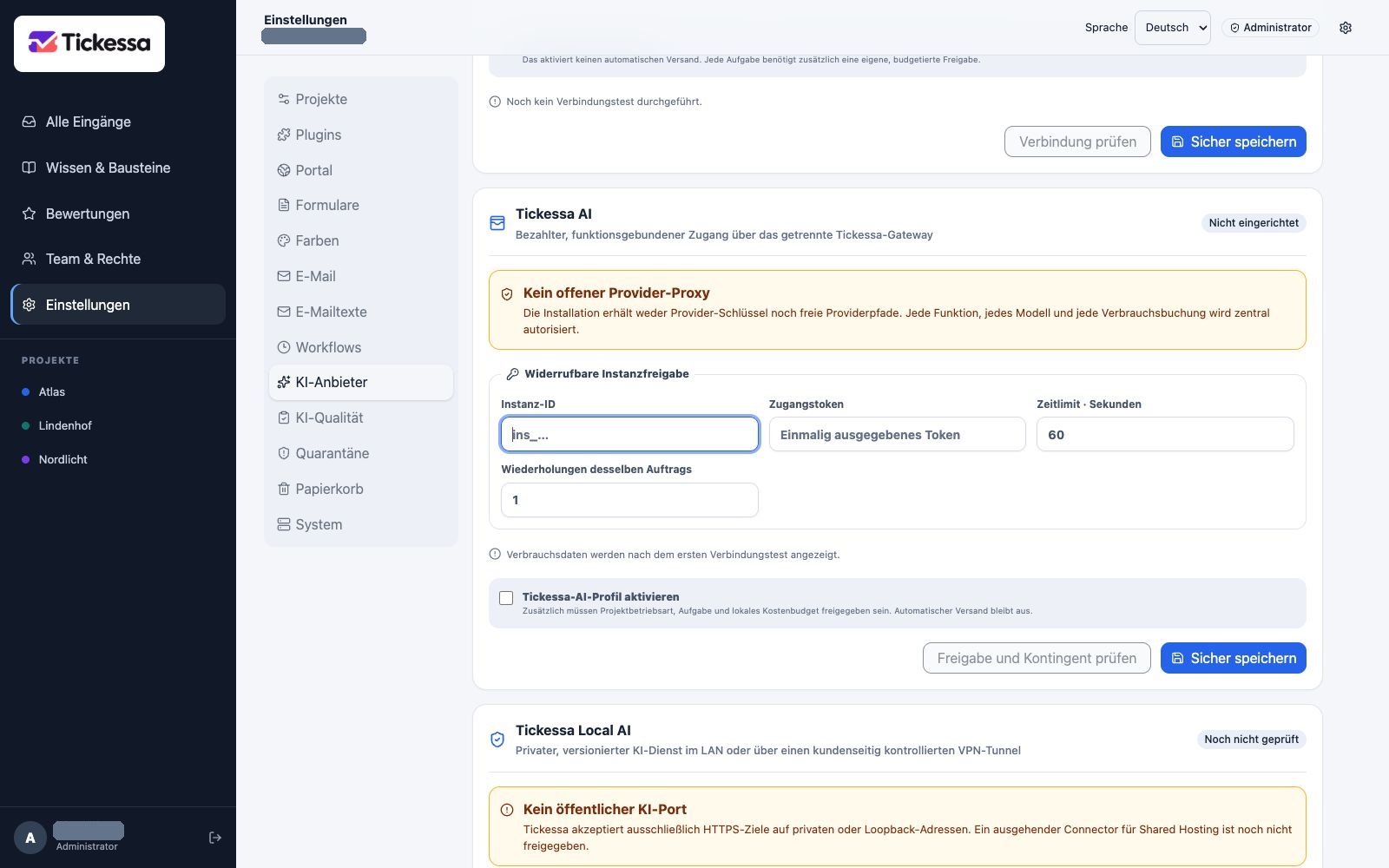Screen dimensions: 1389x868
Task: Click the Wissen & Bausteine book icon
Action: coord(29,168)
